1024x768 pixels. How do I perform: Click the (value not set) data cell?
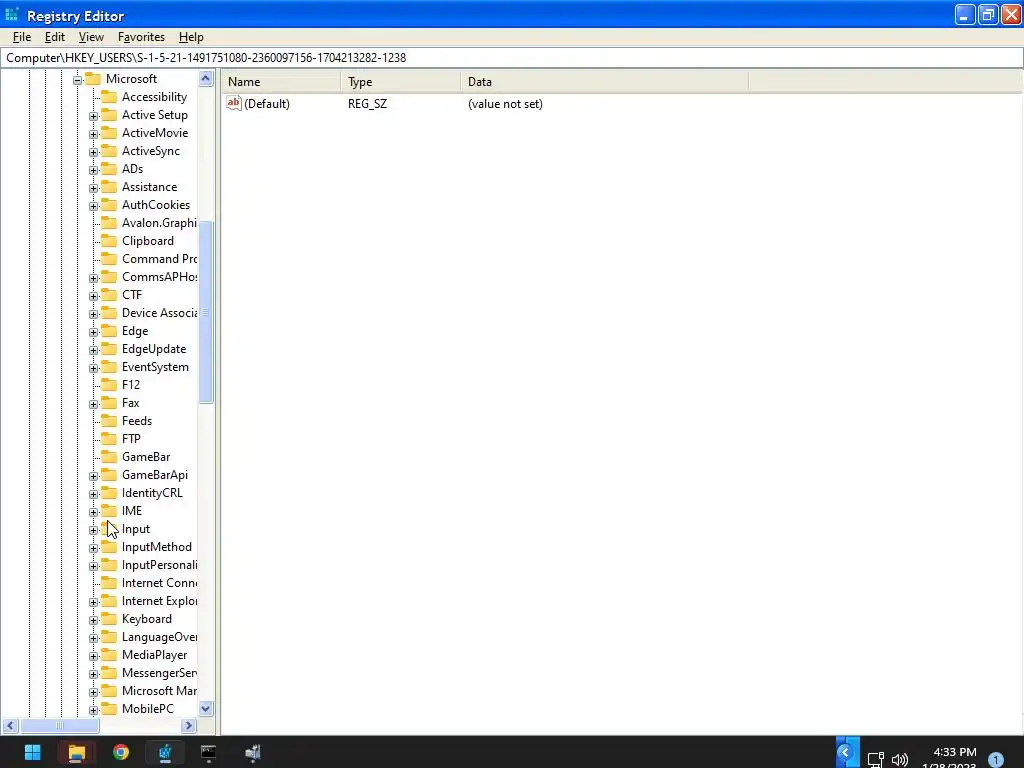(x=505, y=104)
